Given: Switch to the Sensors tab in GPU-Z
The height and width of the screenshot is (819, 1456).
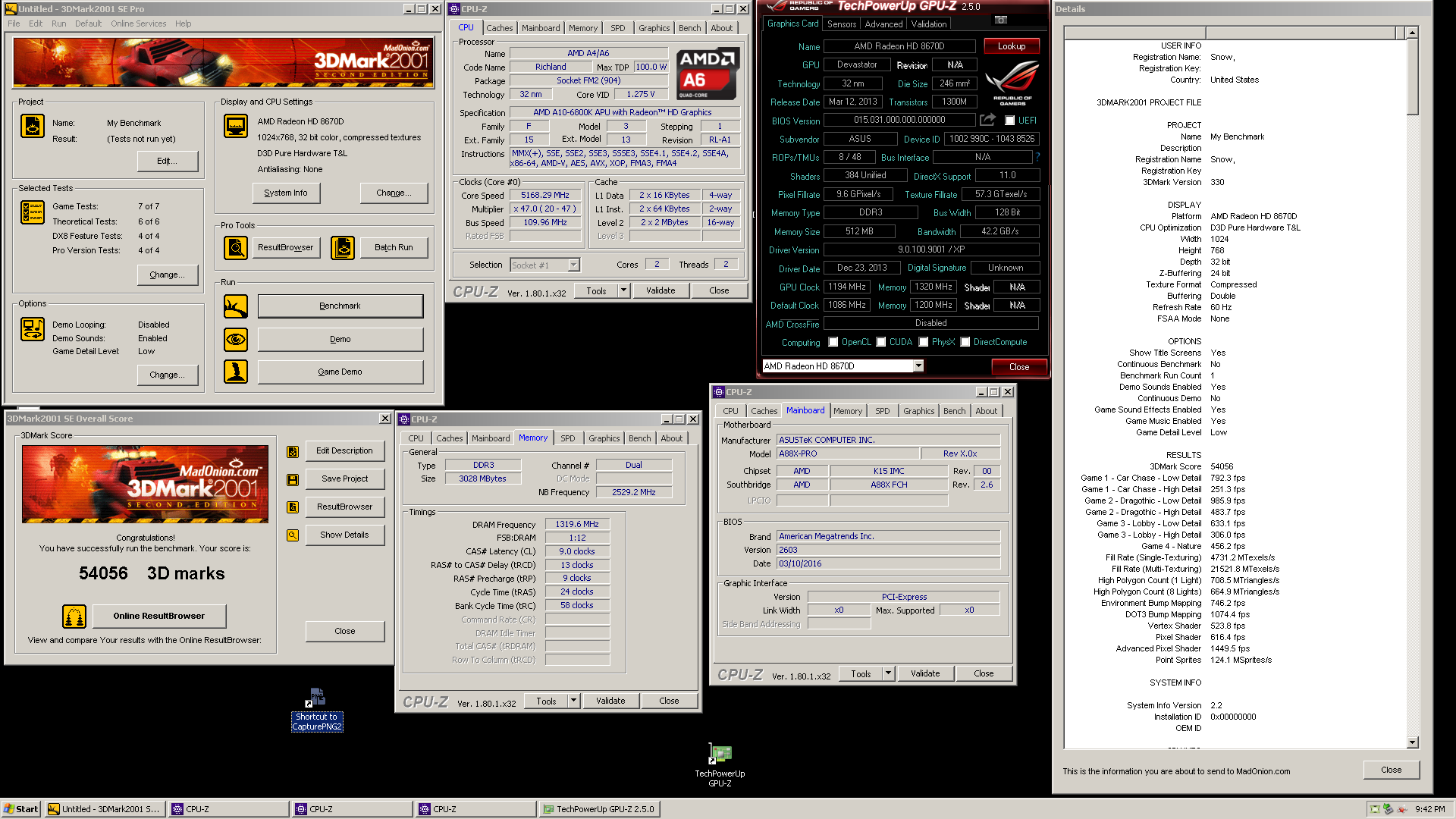Looking at the screenshot, I should coord(842,24).
